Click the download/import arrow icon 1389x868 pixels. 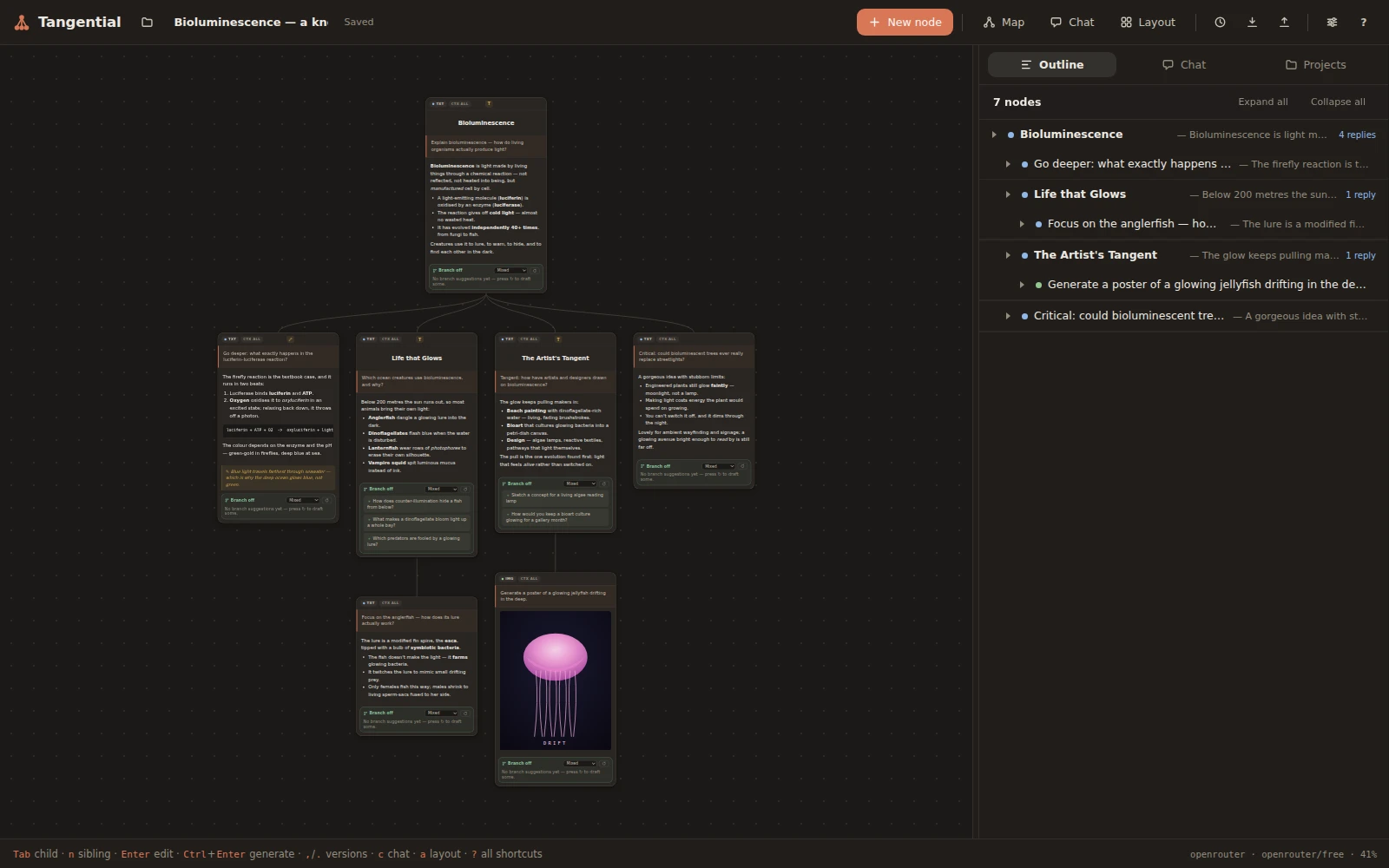coord(1252,23)
